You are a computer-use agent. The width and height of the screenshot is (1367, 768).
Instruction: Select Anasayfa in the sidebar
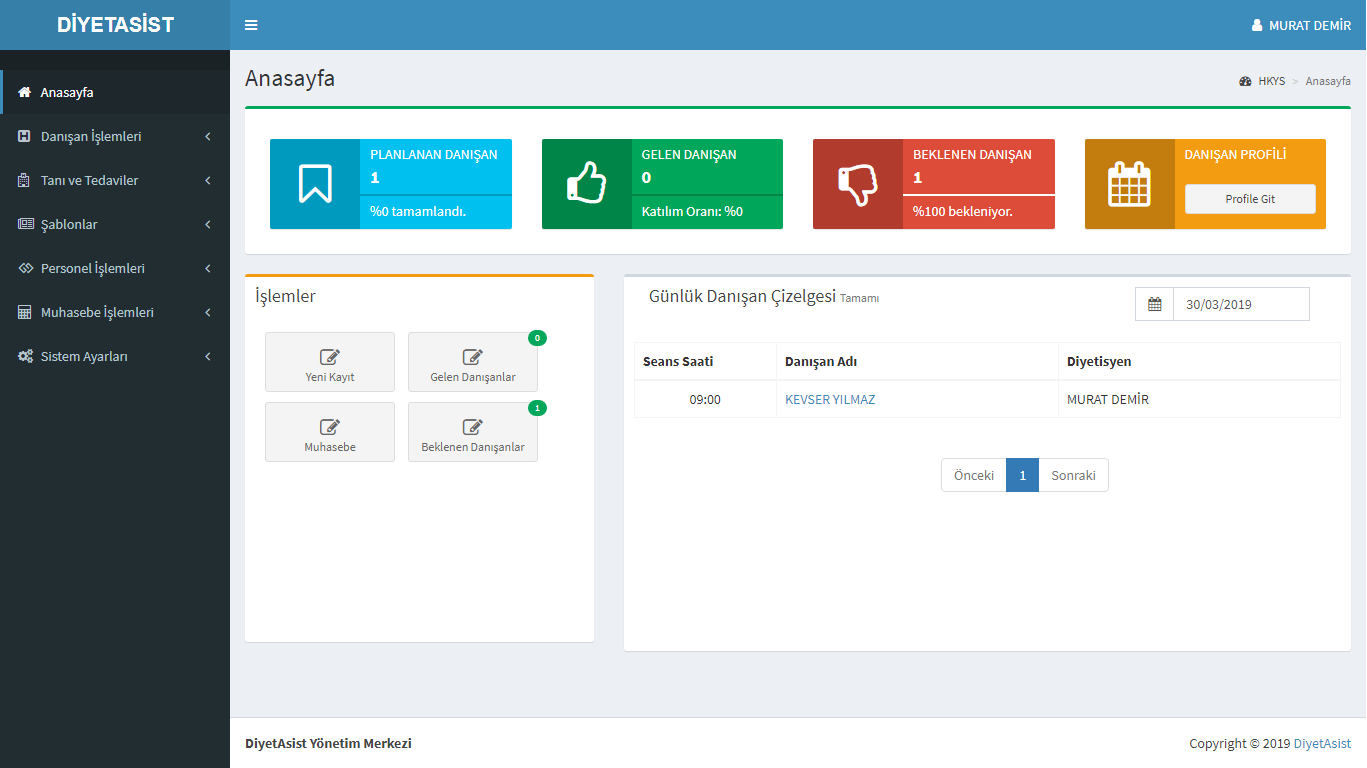click(115, 92)
